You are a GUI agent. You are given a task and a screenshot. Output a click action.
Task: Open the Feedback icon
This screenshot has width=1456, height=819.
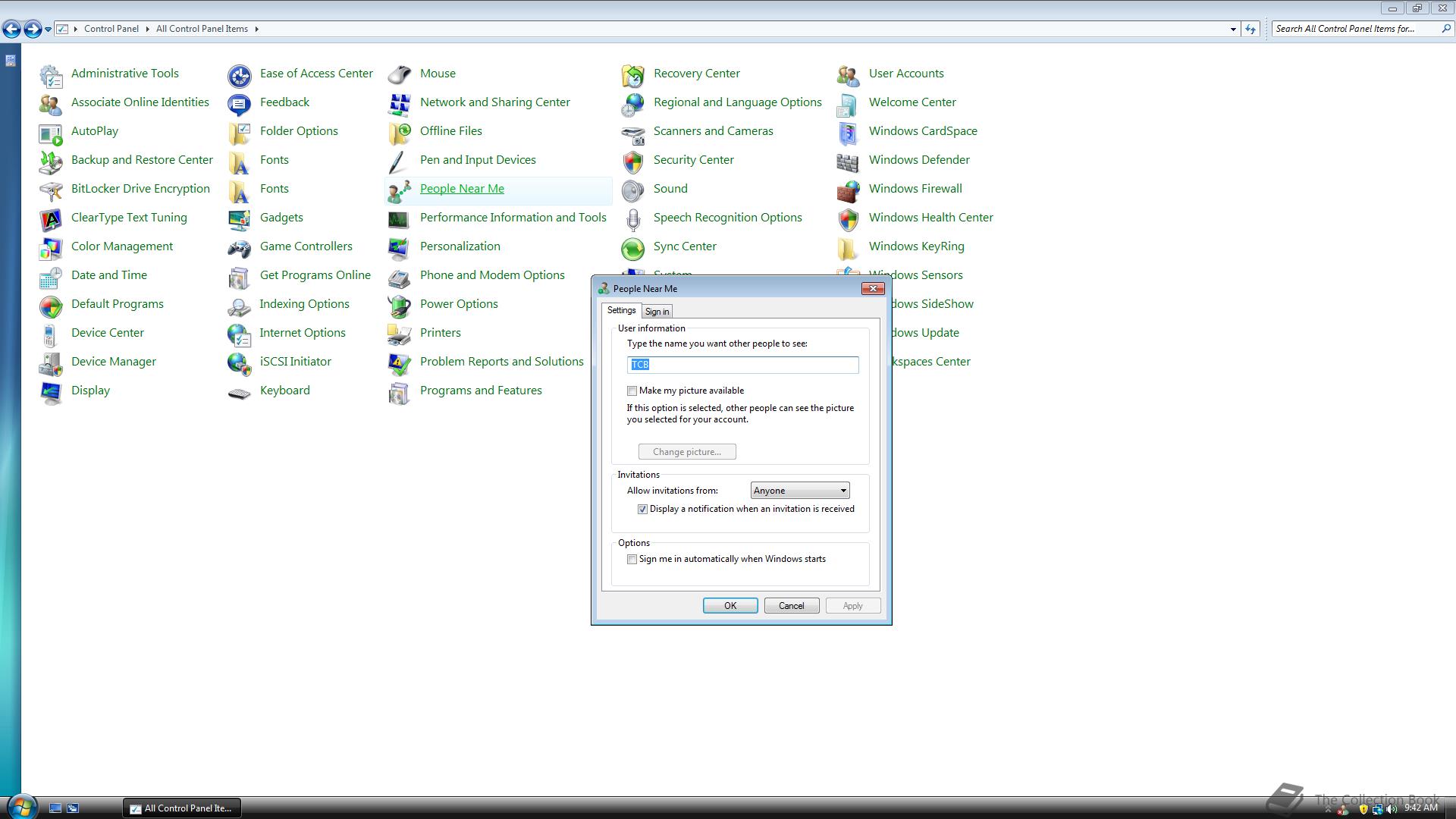click(x=240, y=104)
